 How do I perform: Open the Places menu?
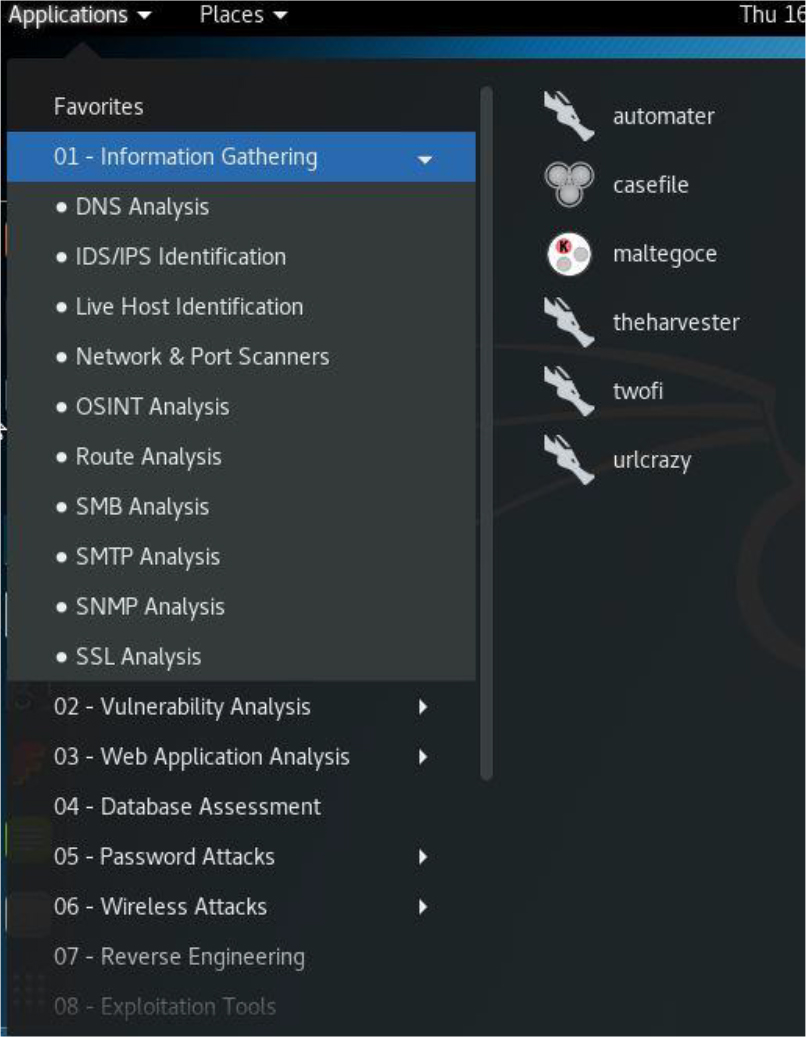(x=243, y=15)
